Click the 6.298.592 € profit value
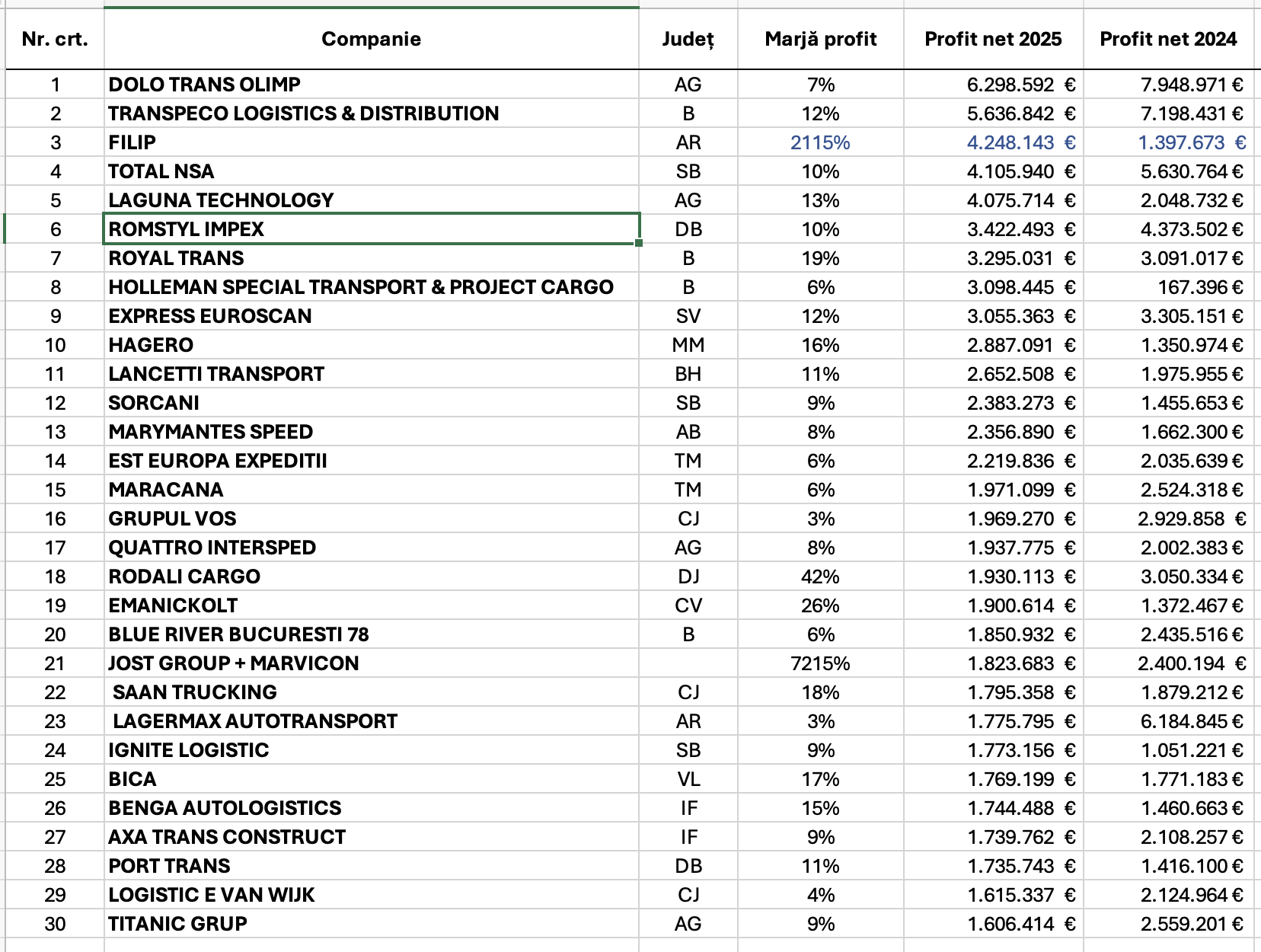The image size is (1261, 952). click(x=1021, y=85)
